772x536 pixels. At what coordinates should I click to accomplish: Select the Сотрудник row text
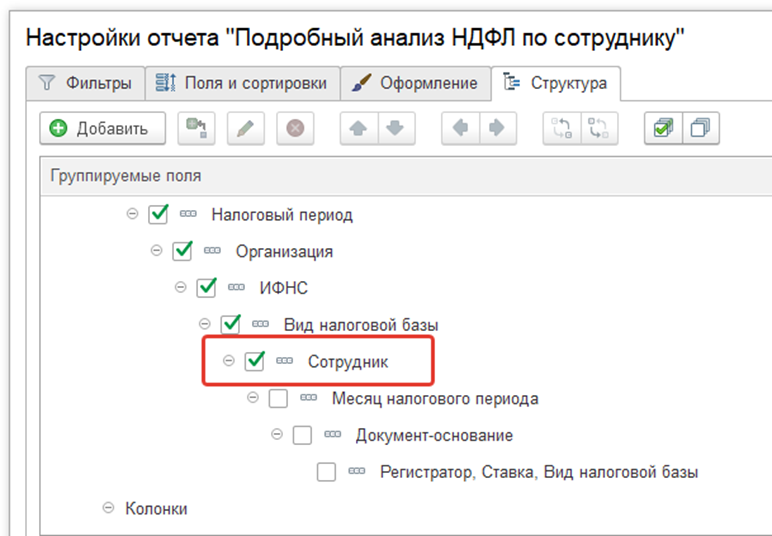pyautogui.click(x=348, y=362)
